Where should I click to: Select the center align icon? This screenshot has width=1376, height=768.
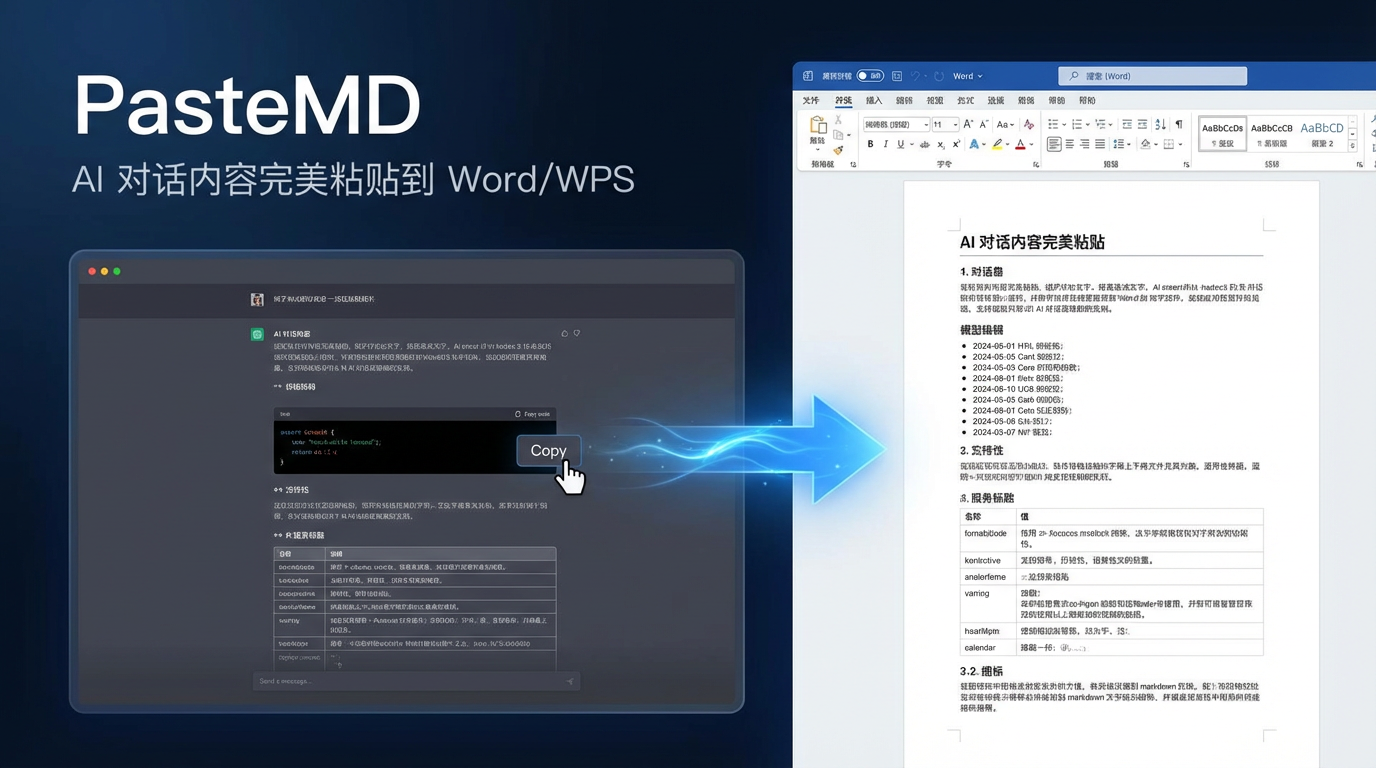[x=1070, y=145]
